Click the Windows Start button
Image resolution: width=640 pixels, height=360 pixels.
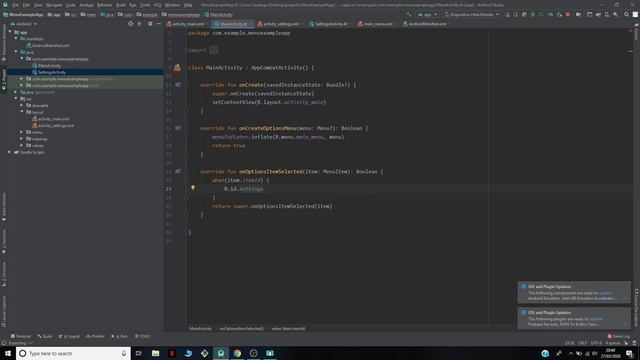coord(8,353)
